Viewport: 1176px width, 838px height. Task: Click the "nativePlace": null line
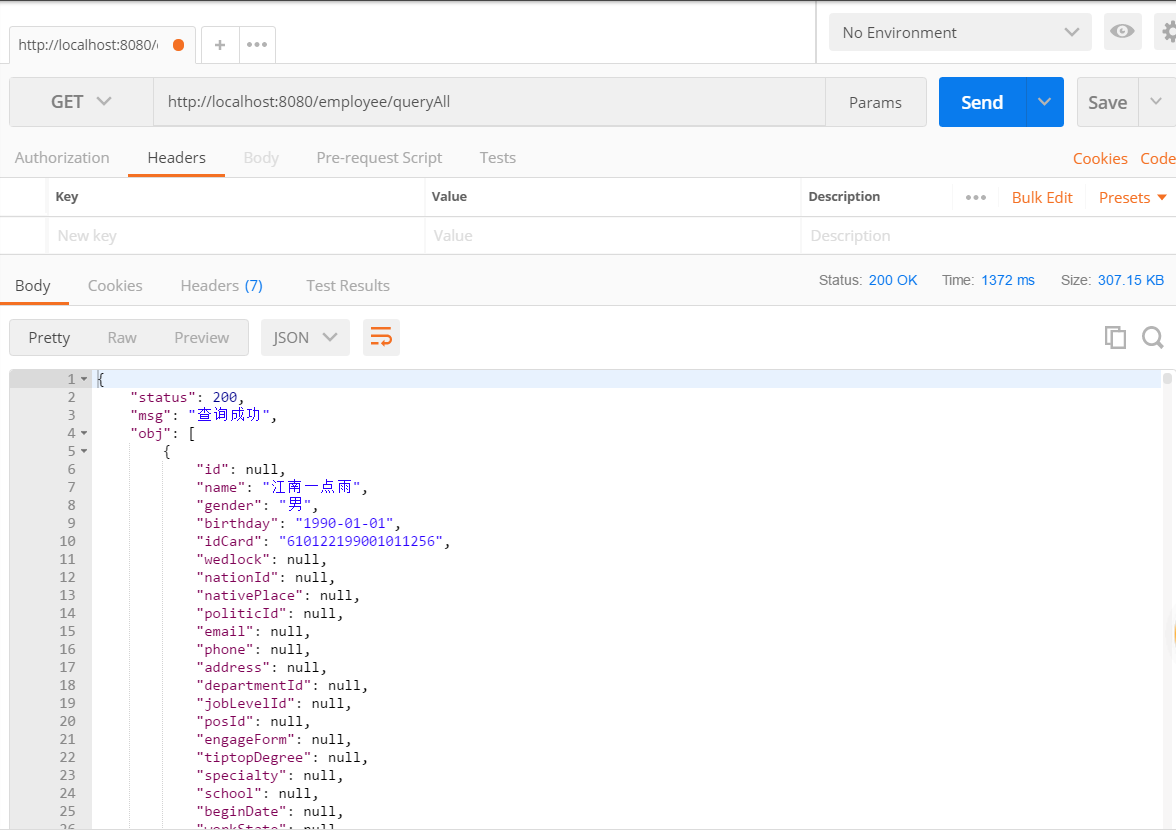[x=278, y=595]
